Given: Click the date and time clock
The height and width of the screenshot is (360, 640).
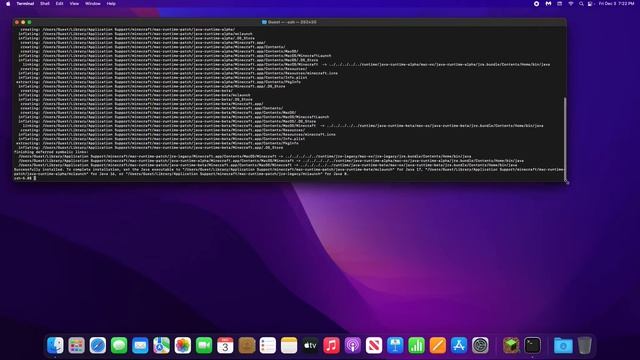Looking at the screenshot, I should [616, 4].
